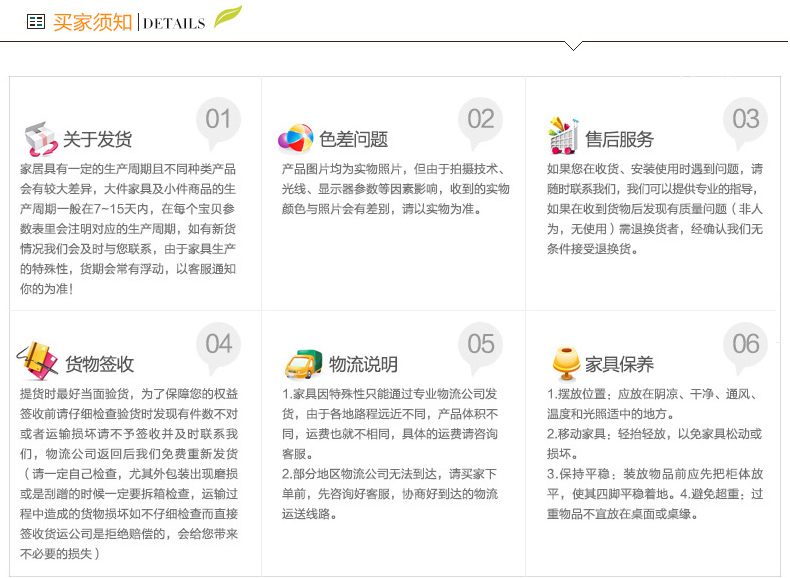Click the orange 买家须知 heading
The width and height of the screenshot is (790, 578).
click(x=93, y=23)
